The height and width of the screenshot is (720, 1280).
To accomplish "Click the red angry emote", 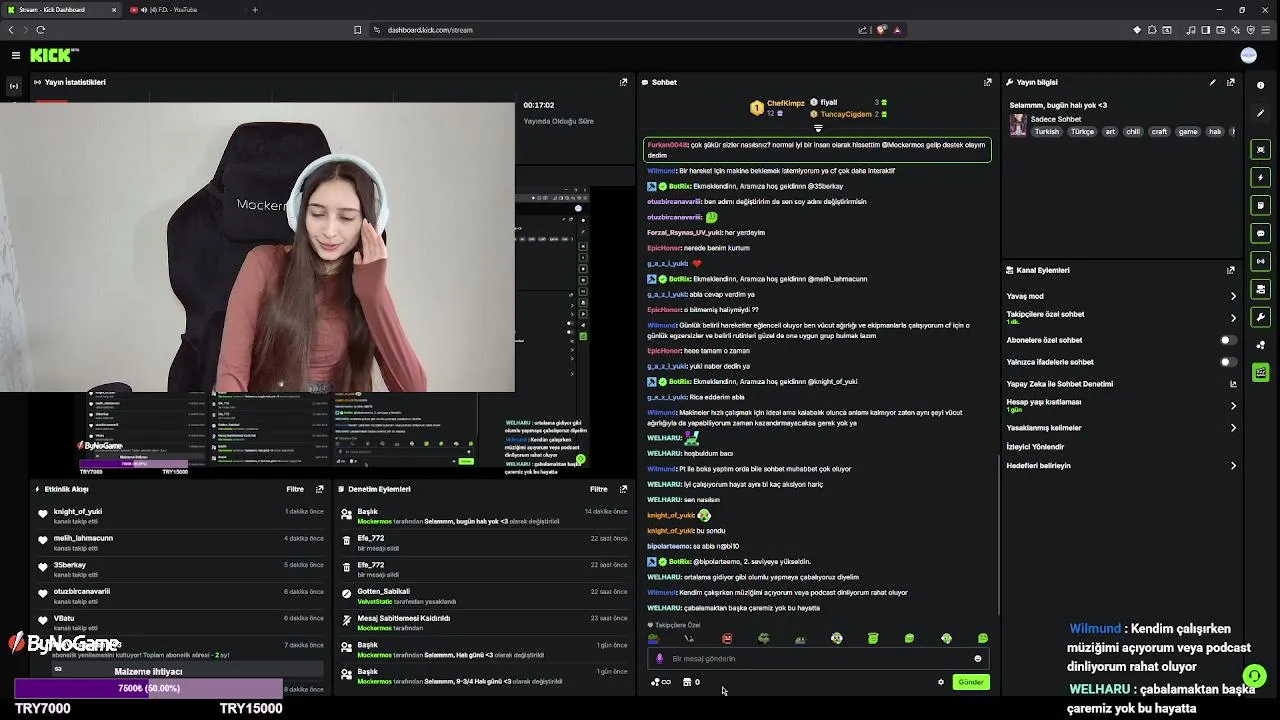I will point(727,638).
